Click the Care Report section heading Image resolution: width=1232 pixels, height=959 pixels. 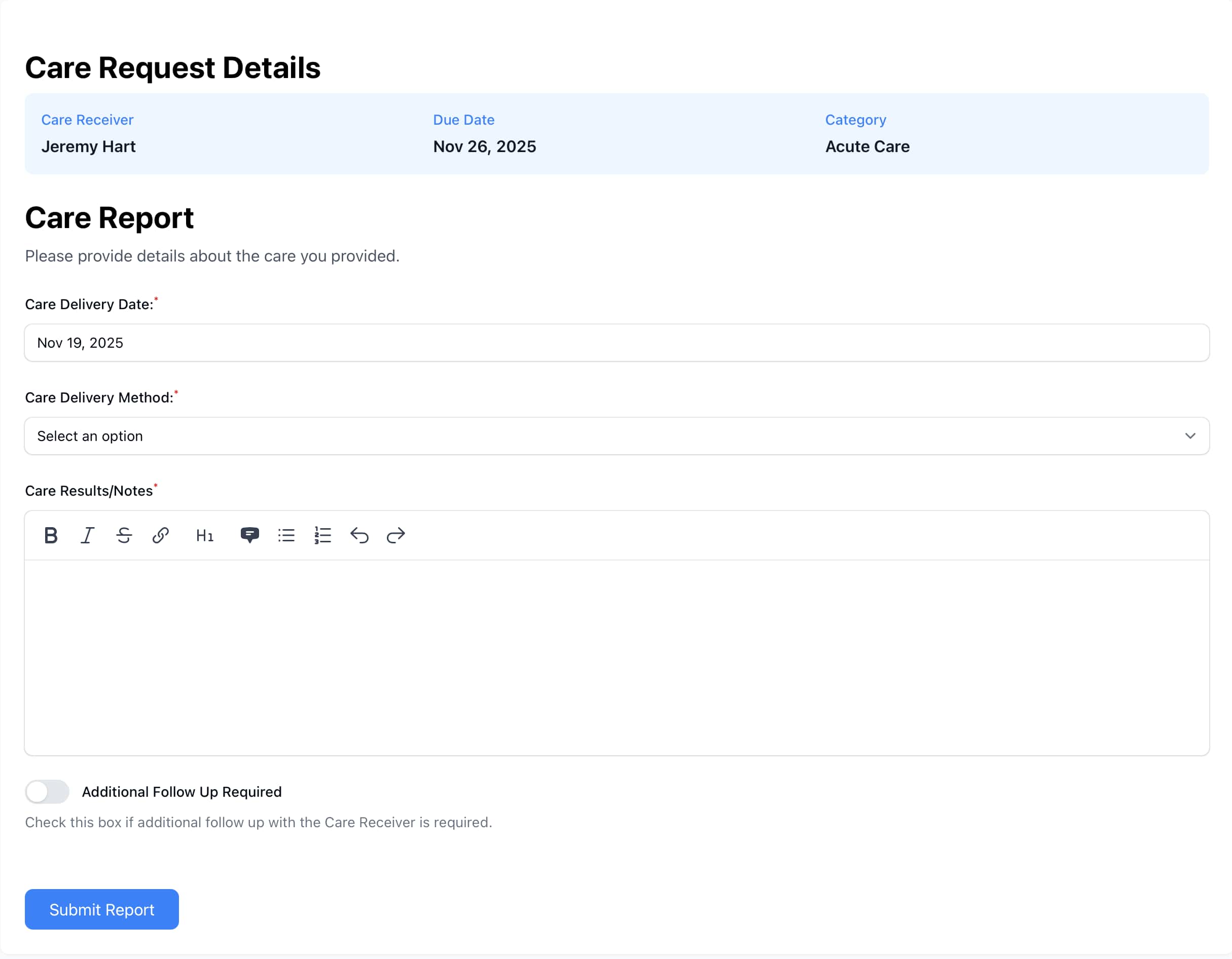click(109, 217)
